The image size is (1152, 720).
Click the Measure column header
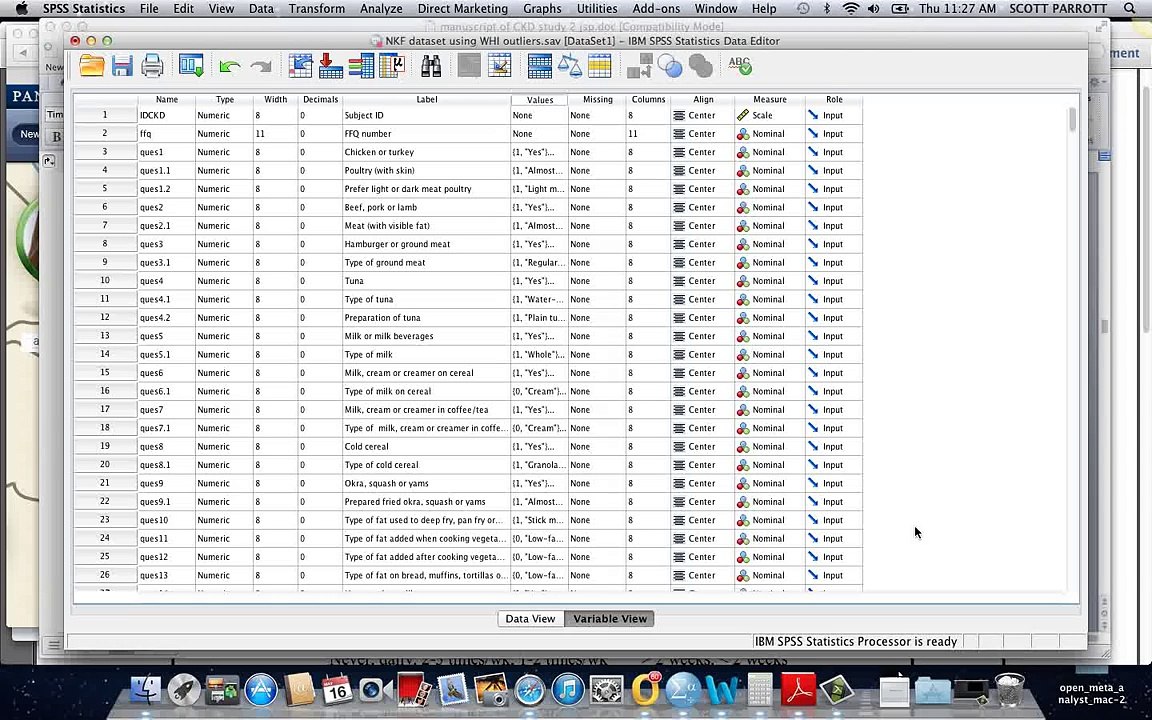(x=770, y=99)
